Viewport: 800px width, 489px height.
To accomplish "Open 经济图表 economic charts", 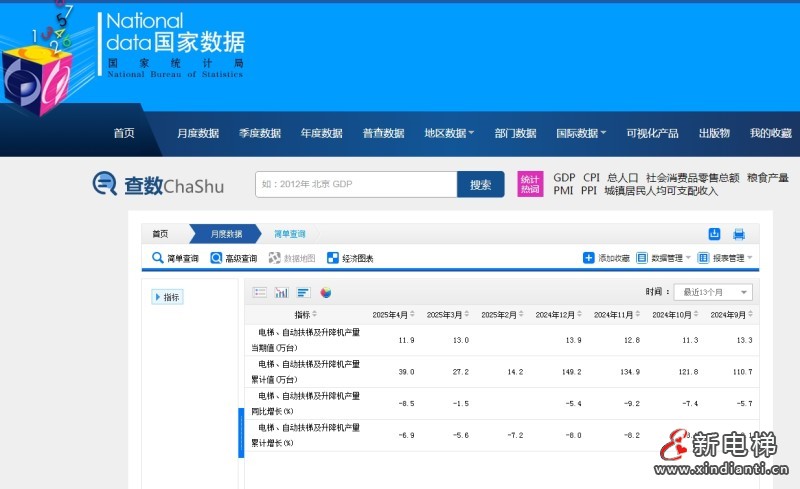I will 350,258.
